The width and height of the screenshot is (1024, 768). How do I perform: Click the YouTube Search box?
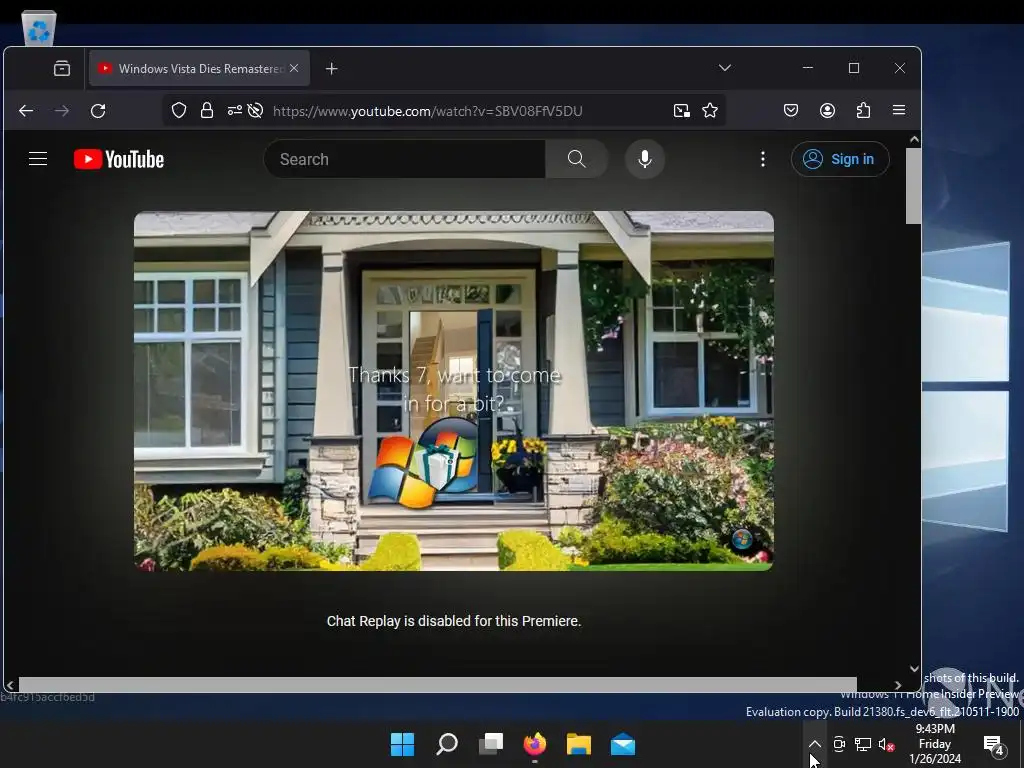click(x=405, y=159)
